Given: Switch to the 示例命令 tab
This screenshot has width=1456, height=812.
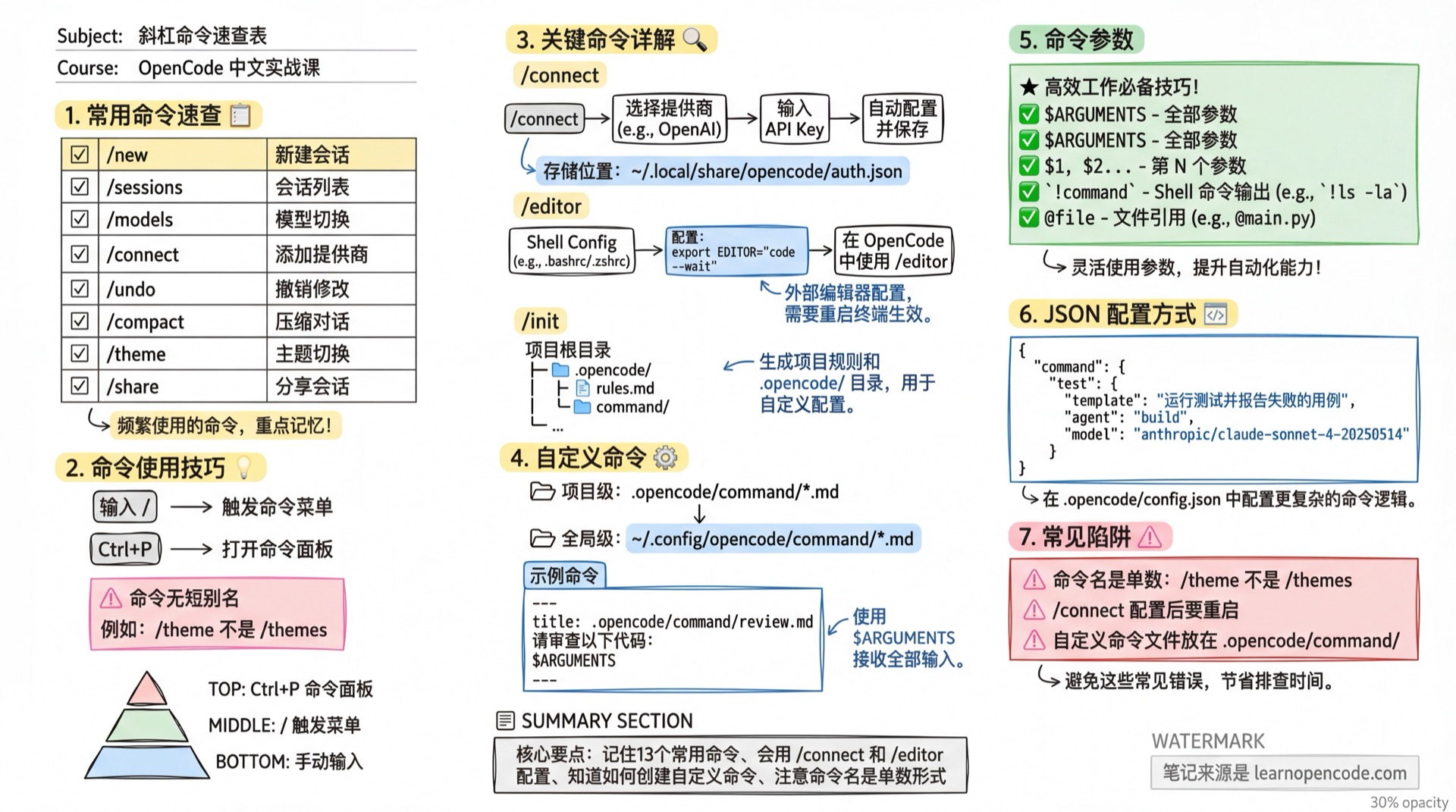Looking at the screenshot, I should (564, 576).
